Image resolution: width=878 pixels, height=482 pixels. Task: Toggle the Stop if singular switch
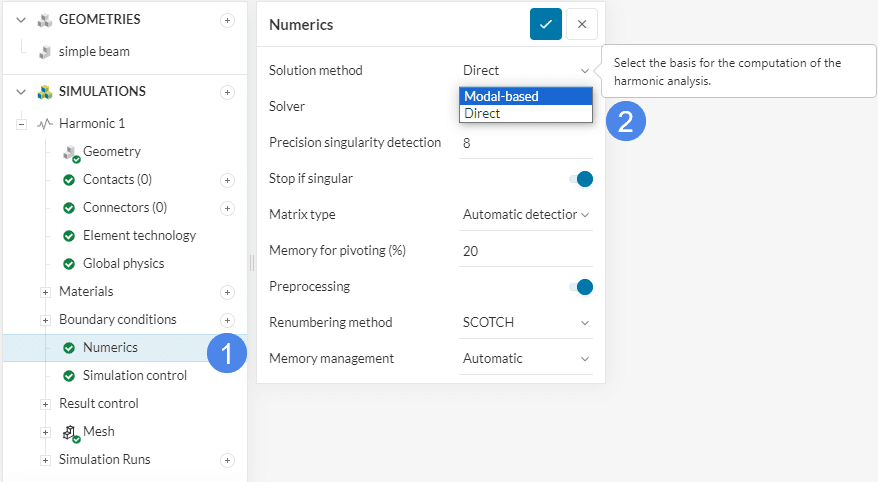580,179
